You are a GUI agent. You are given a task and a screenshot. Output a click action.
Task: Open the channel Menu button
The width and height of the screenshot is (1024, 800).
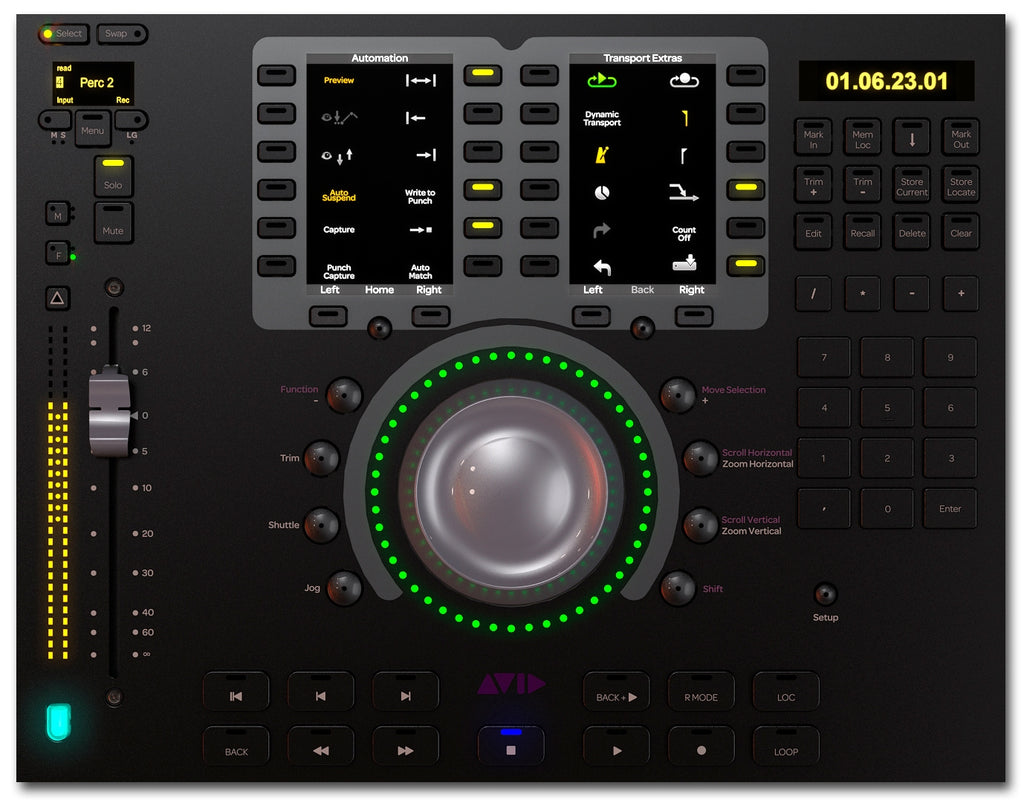[92, 128]
